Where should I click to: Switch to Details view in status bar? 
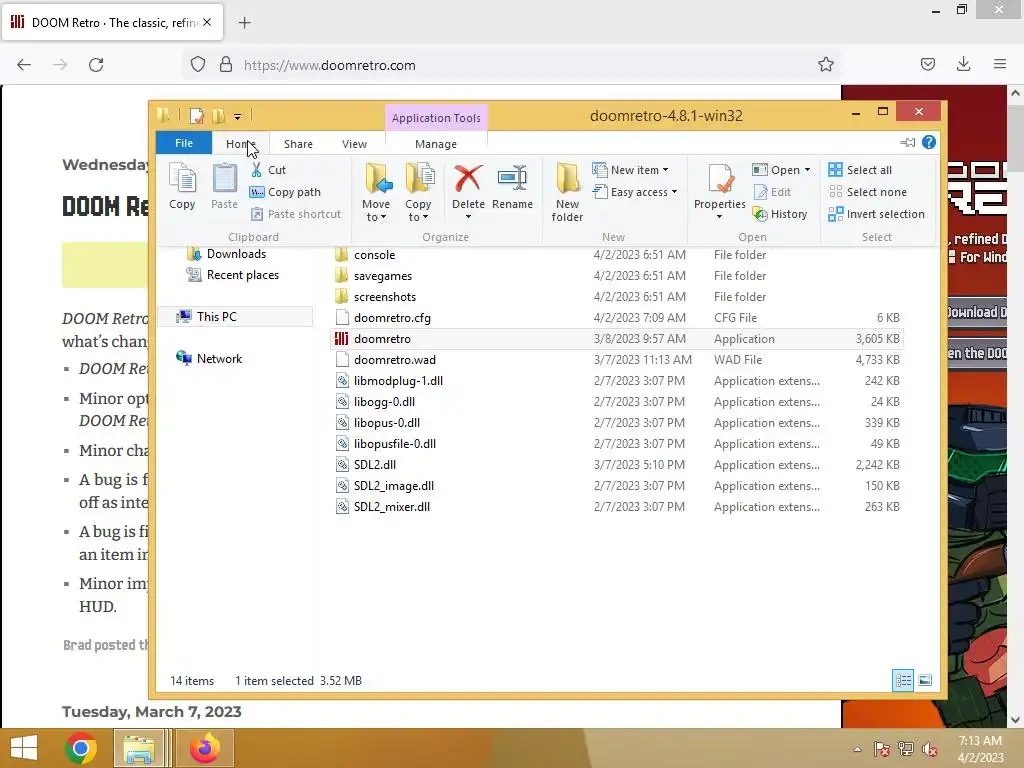[x=903, y=680]
